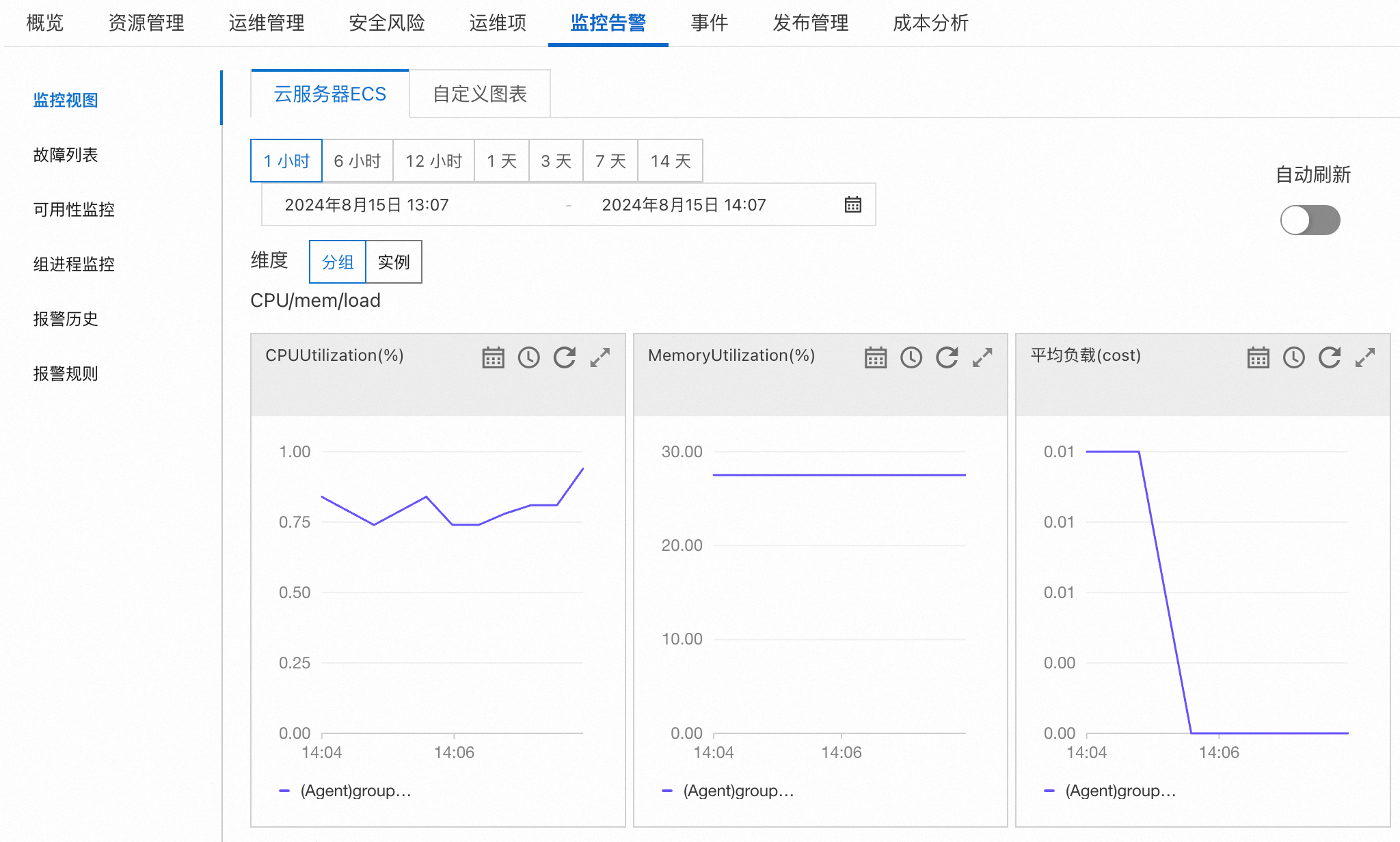Click clock icon on CPUUtilization chart
This screenshot has width=1400, height=842.
pos(529,357)
